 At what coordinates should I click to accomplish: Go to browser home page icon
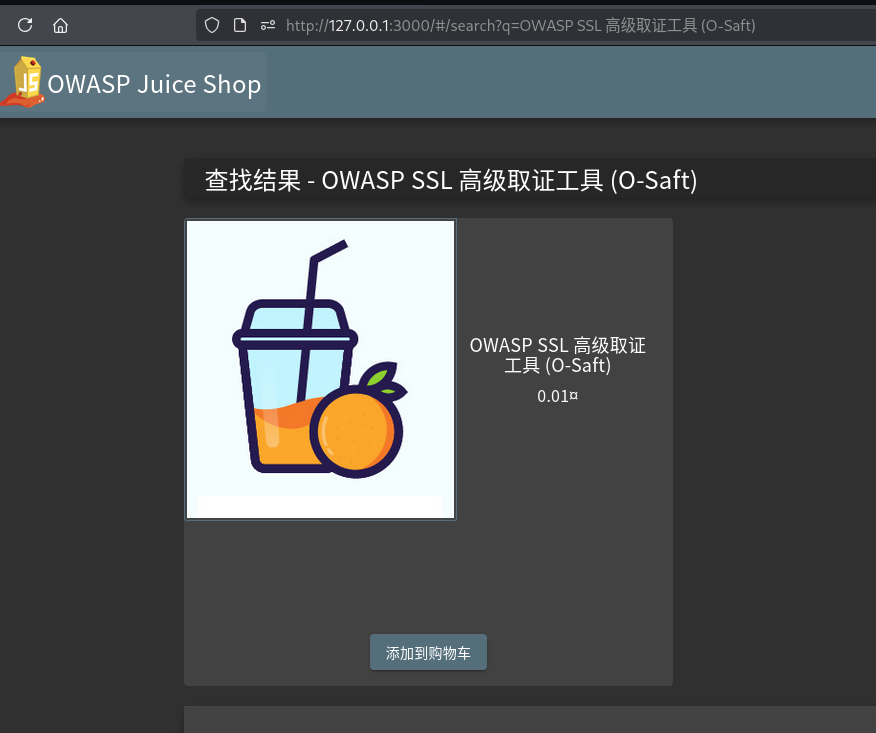click(x=60, y=25)
